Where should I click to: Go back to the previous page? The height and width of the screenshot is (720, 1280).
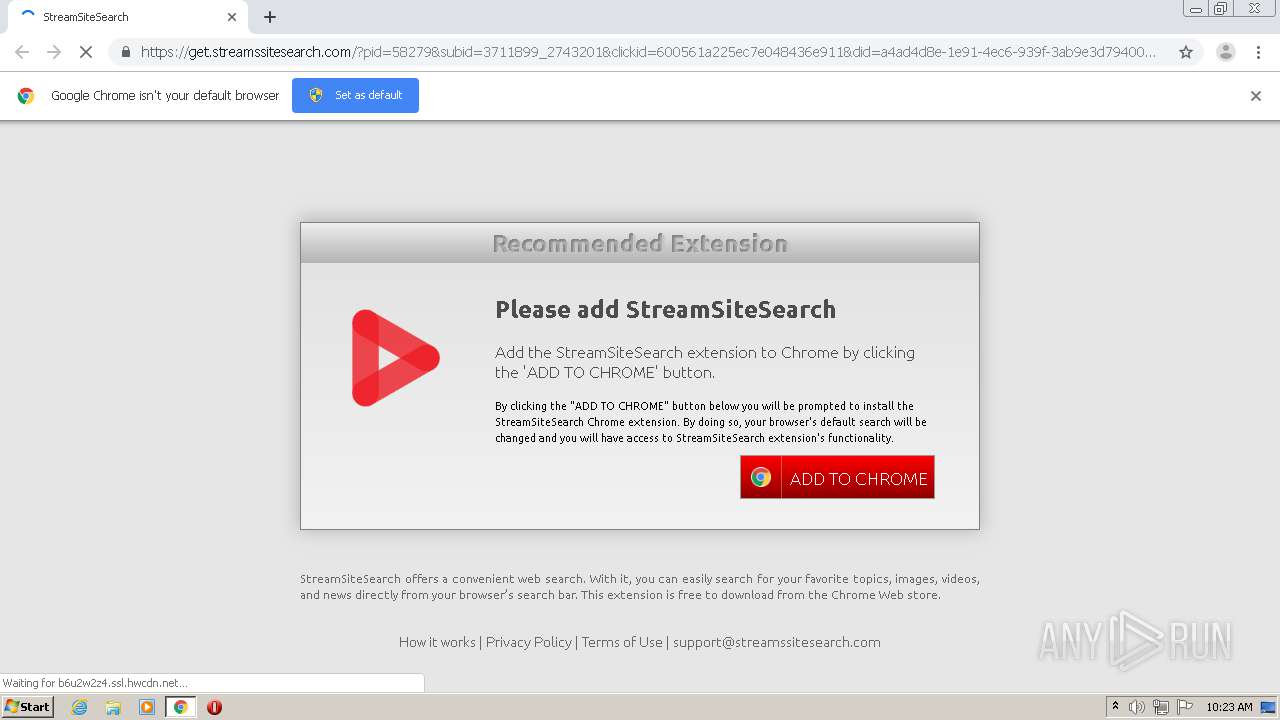coord(22,52)
